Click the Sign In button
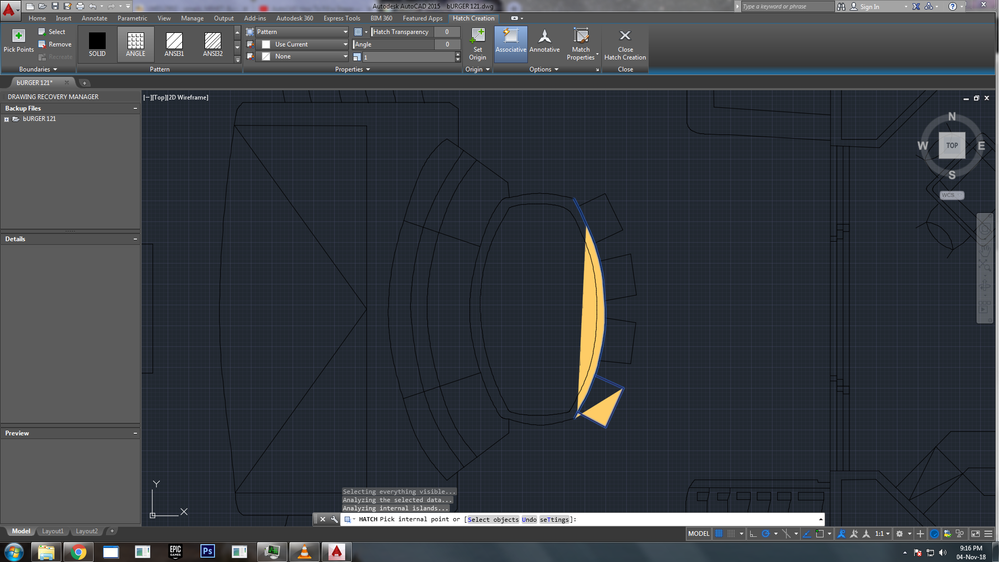This screenshot has width=999, height=562. tap(865, 6)
